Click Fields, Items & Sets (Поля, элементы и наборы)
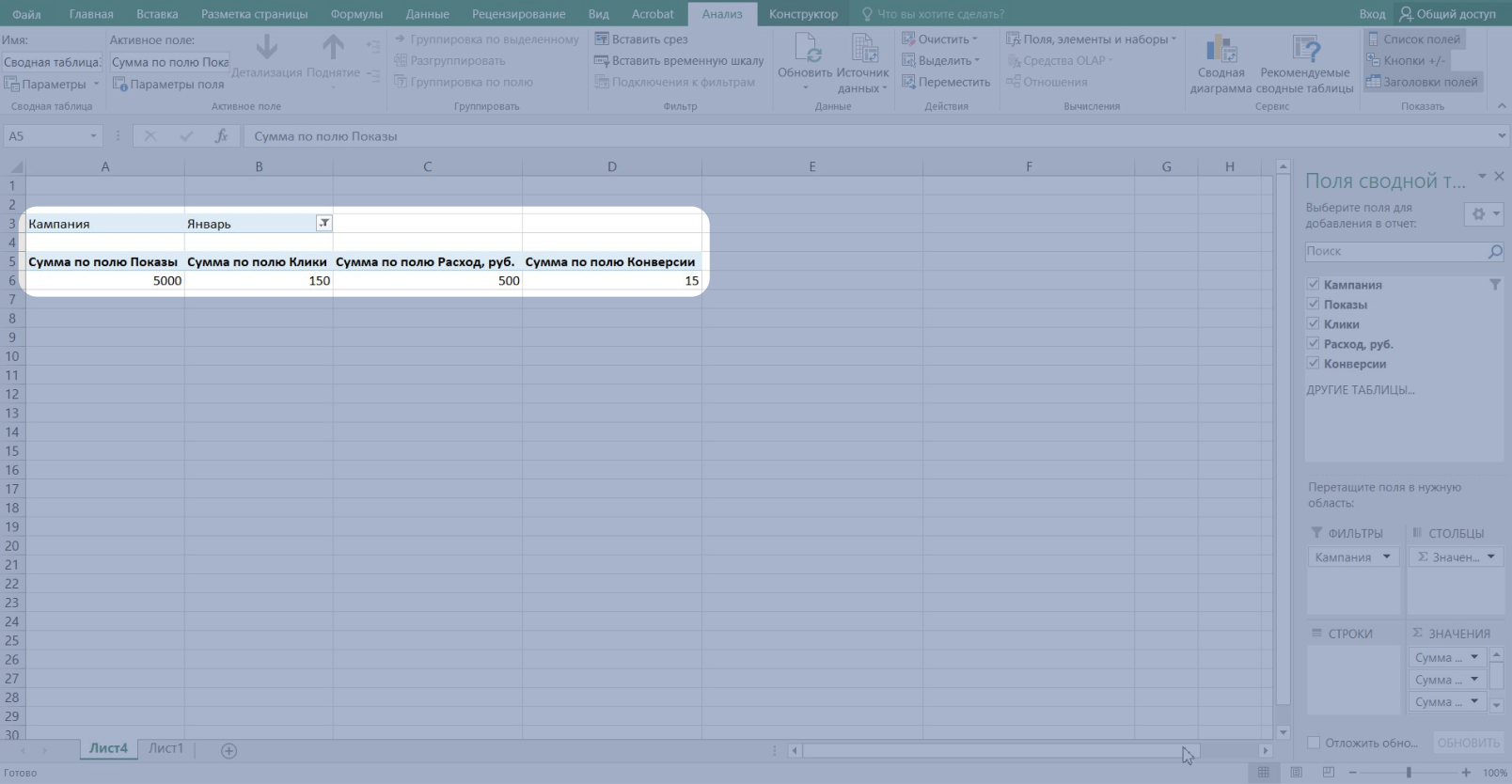 (x=1091, y=39)
